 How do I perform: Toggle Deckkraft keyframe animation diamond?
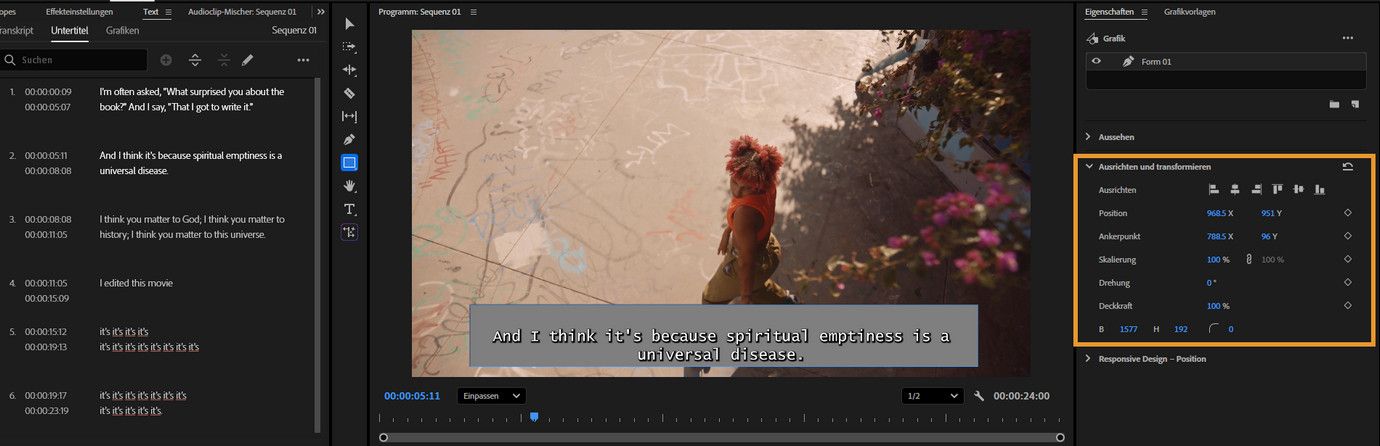pos(1348,305)
